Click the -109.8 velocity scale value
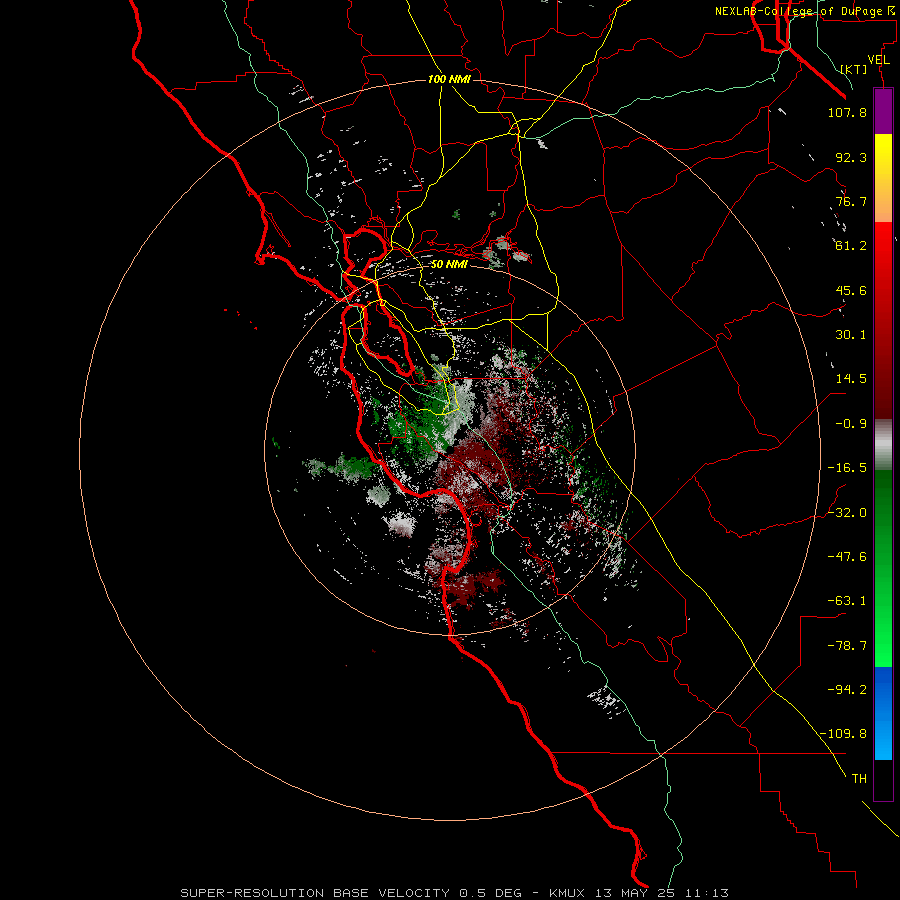Viewport: 900px width, 900px height. point(843,734)
